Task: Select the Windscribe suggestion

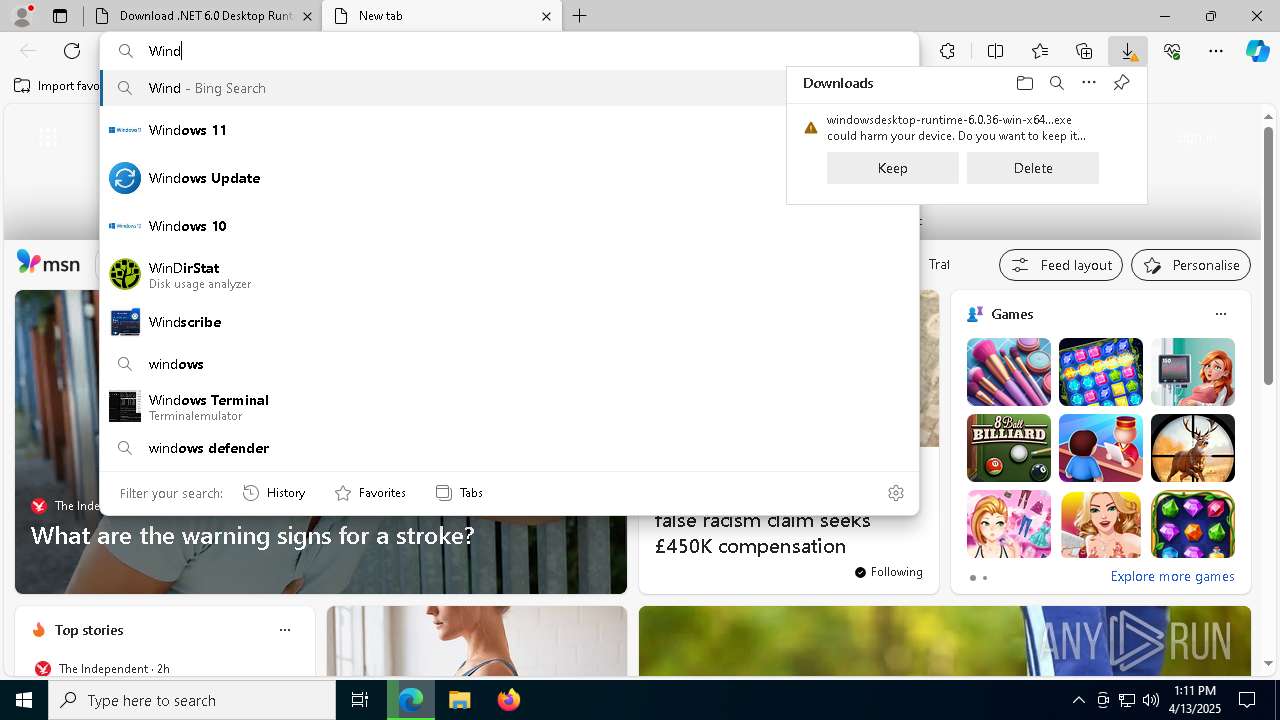Action: 510,322
